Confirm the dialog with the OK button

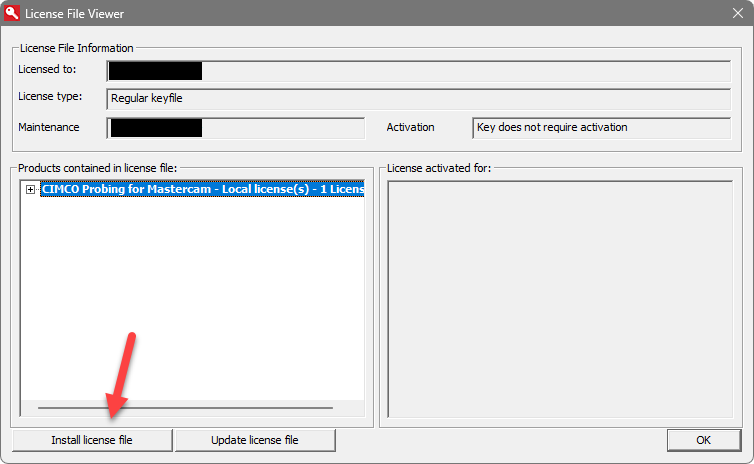point(704,440)
